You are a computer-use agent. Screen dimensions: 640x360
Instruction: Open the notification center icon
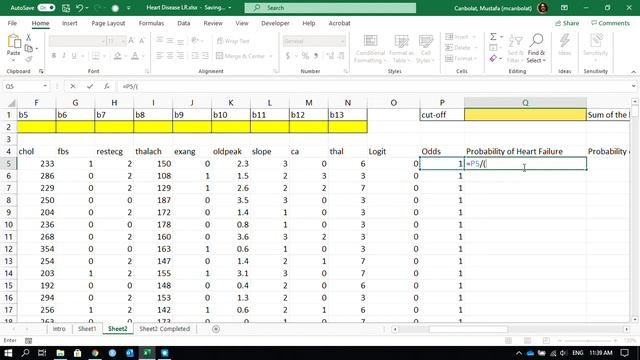tap(624, 353)
